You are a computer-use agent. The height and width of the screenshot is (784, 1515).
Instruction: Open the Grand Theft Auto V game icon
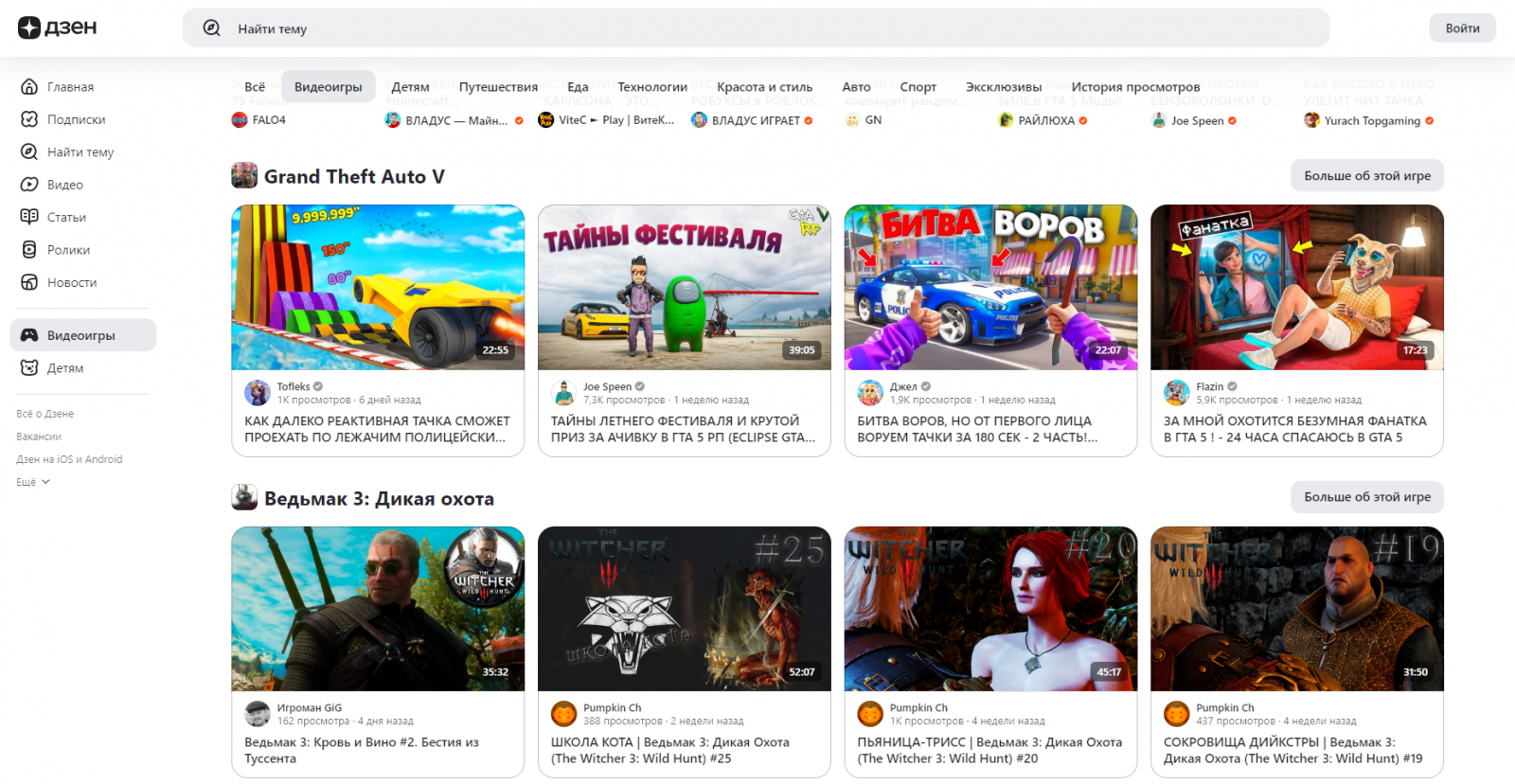(244, 176)
